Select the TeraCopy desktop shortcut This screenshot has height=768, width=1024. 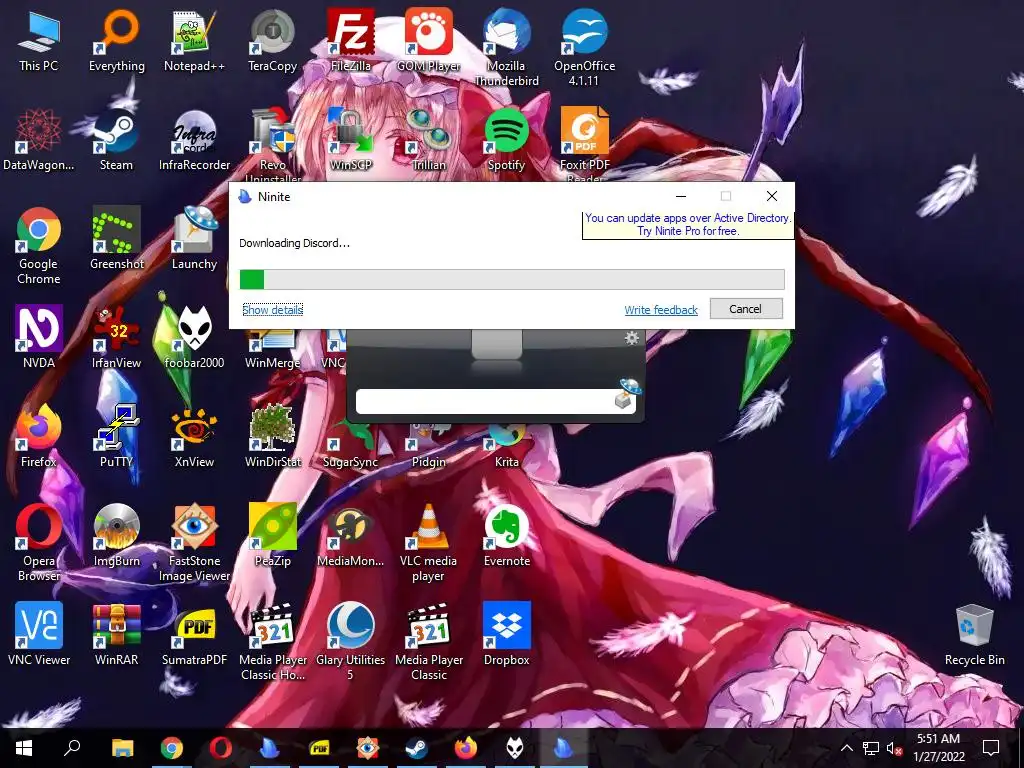pyautogui.click(x=272, y=40)
